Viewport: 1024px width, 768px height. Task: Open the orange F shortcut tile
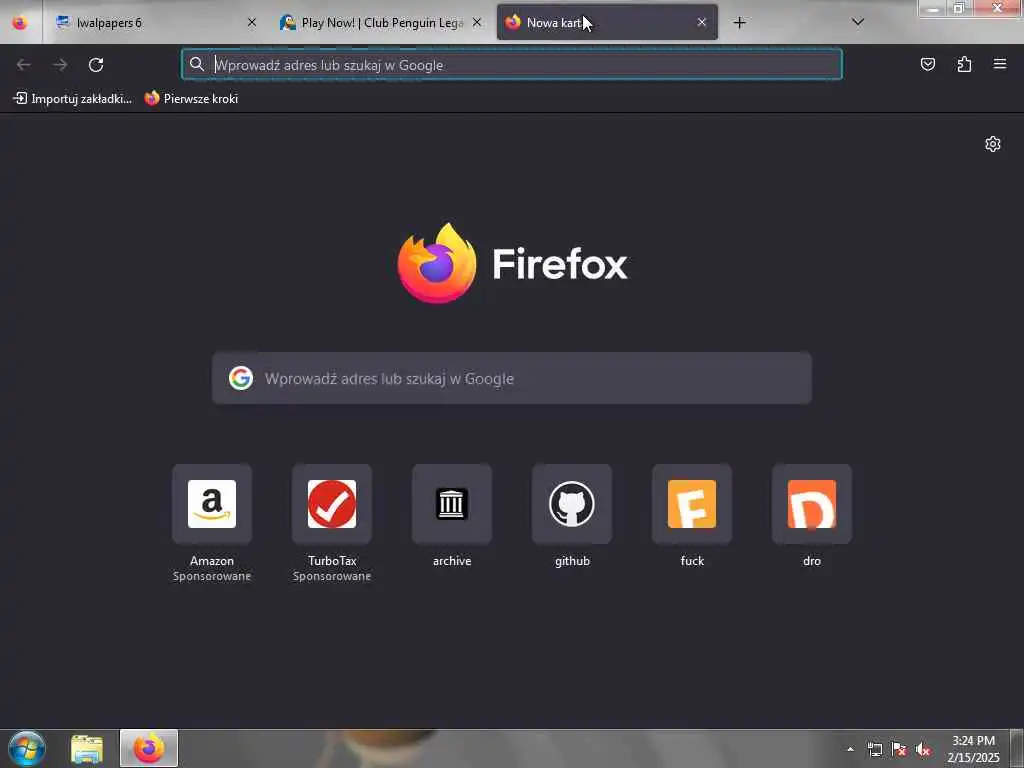(x=692, y=504)
